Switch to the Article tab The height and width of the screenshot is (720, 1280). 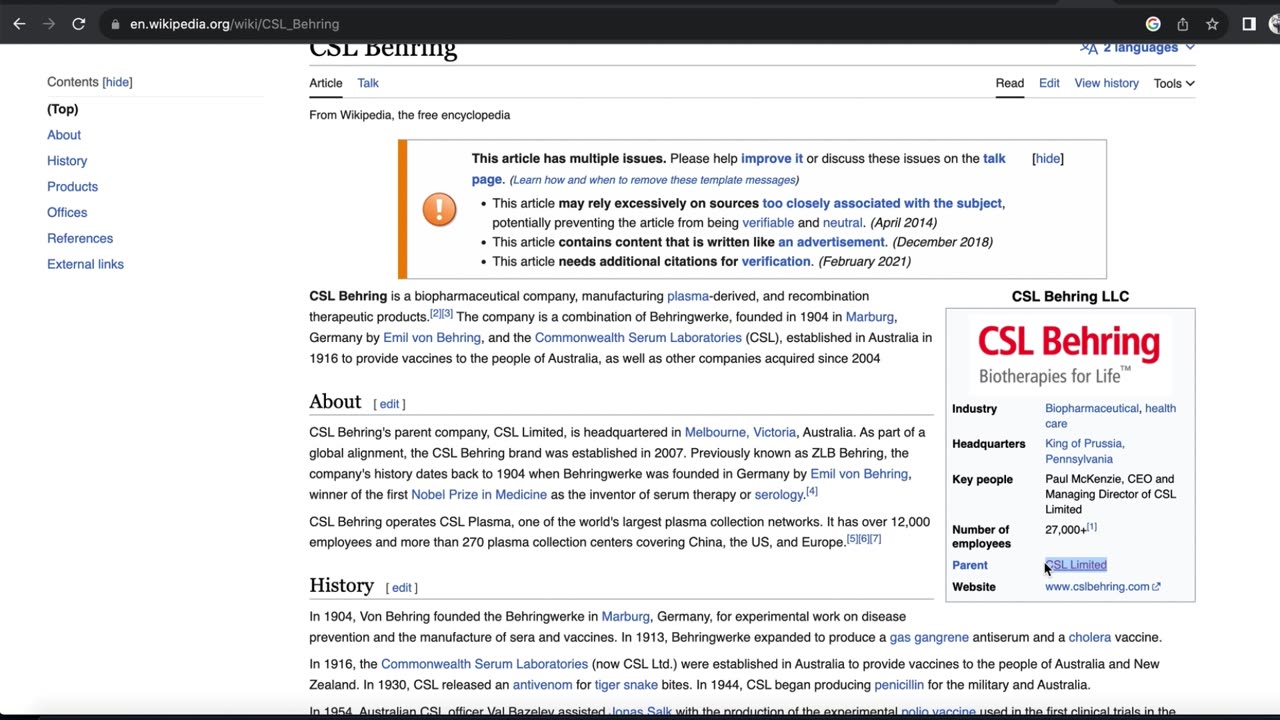[326, 83]
